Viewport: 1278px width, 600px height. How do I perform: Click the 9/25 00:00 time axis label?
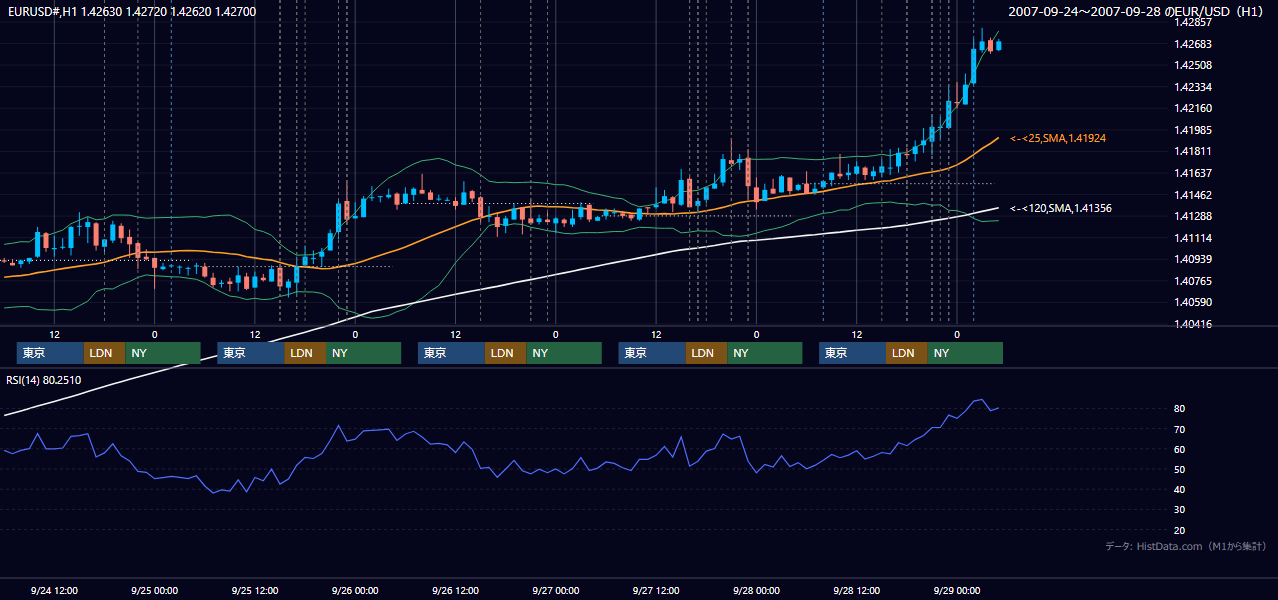[154, 590]
